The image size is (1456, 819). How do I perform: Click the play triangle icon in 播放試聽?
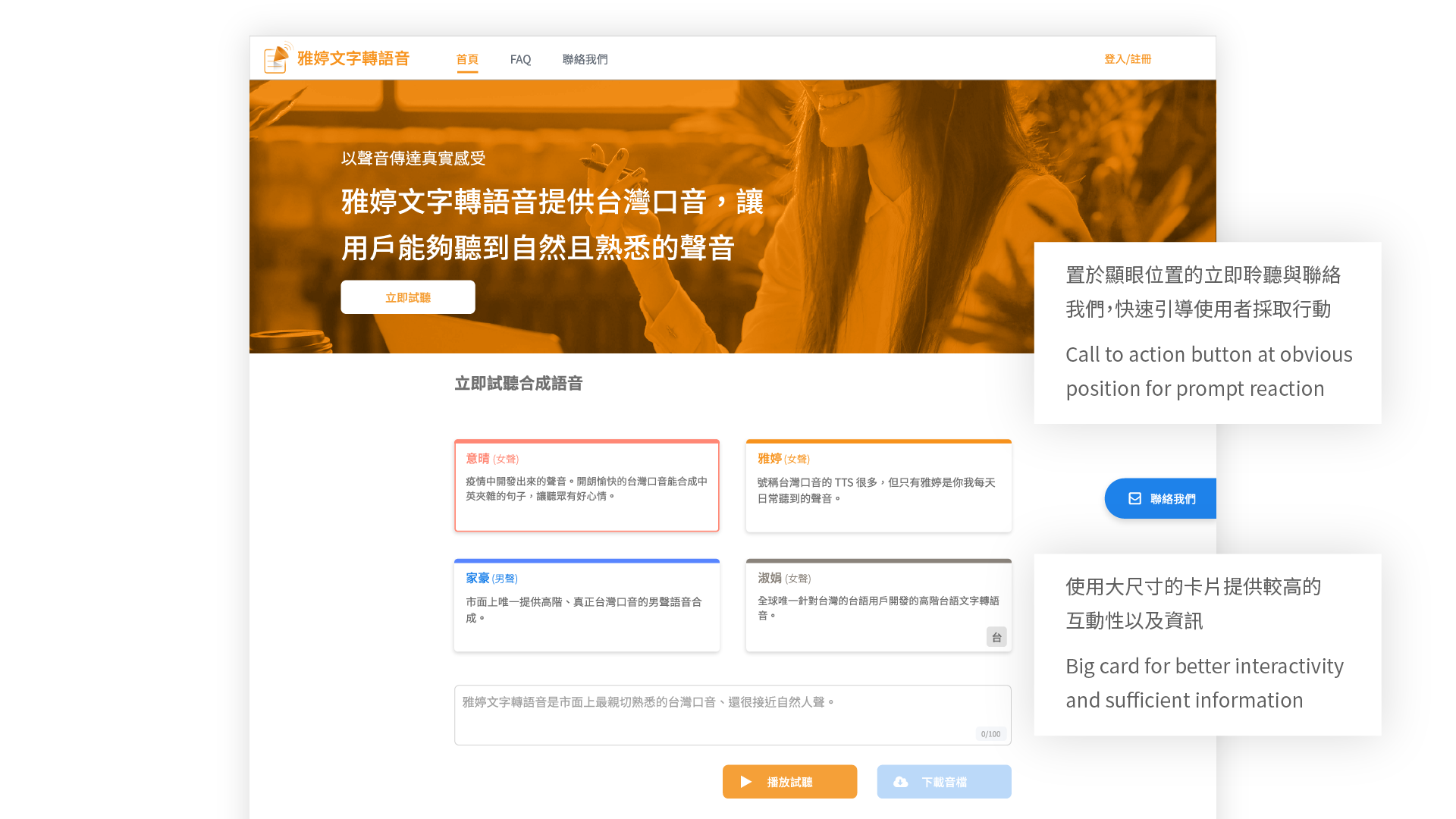pyautogui.click(x=746, y=782)
